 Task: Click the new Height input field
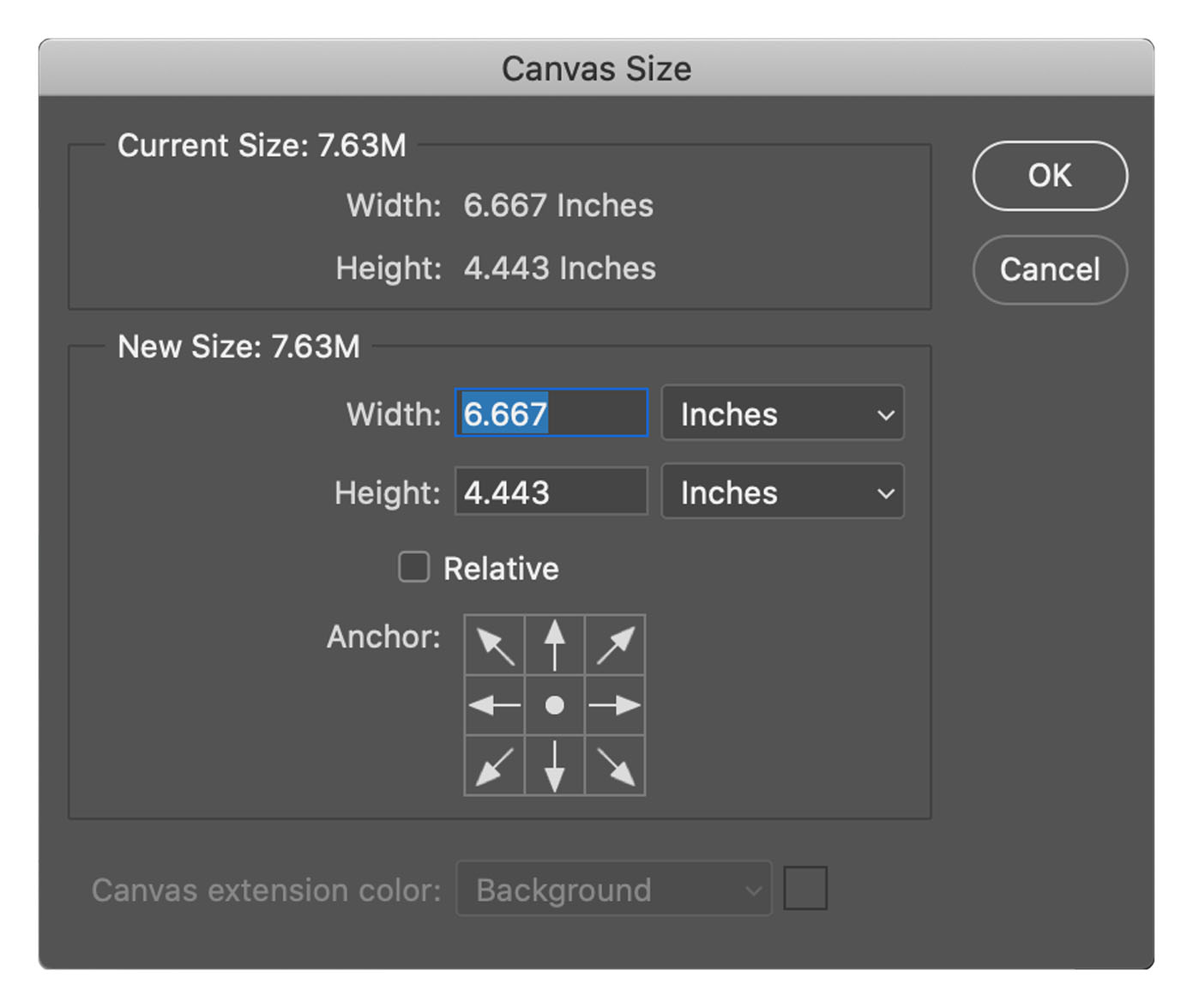point(551,492)
